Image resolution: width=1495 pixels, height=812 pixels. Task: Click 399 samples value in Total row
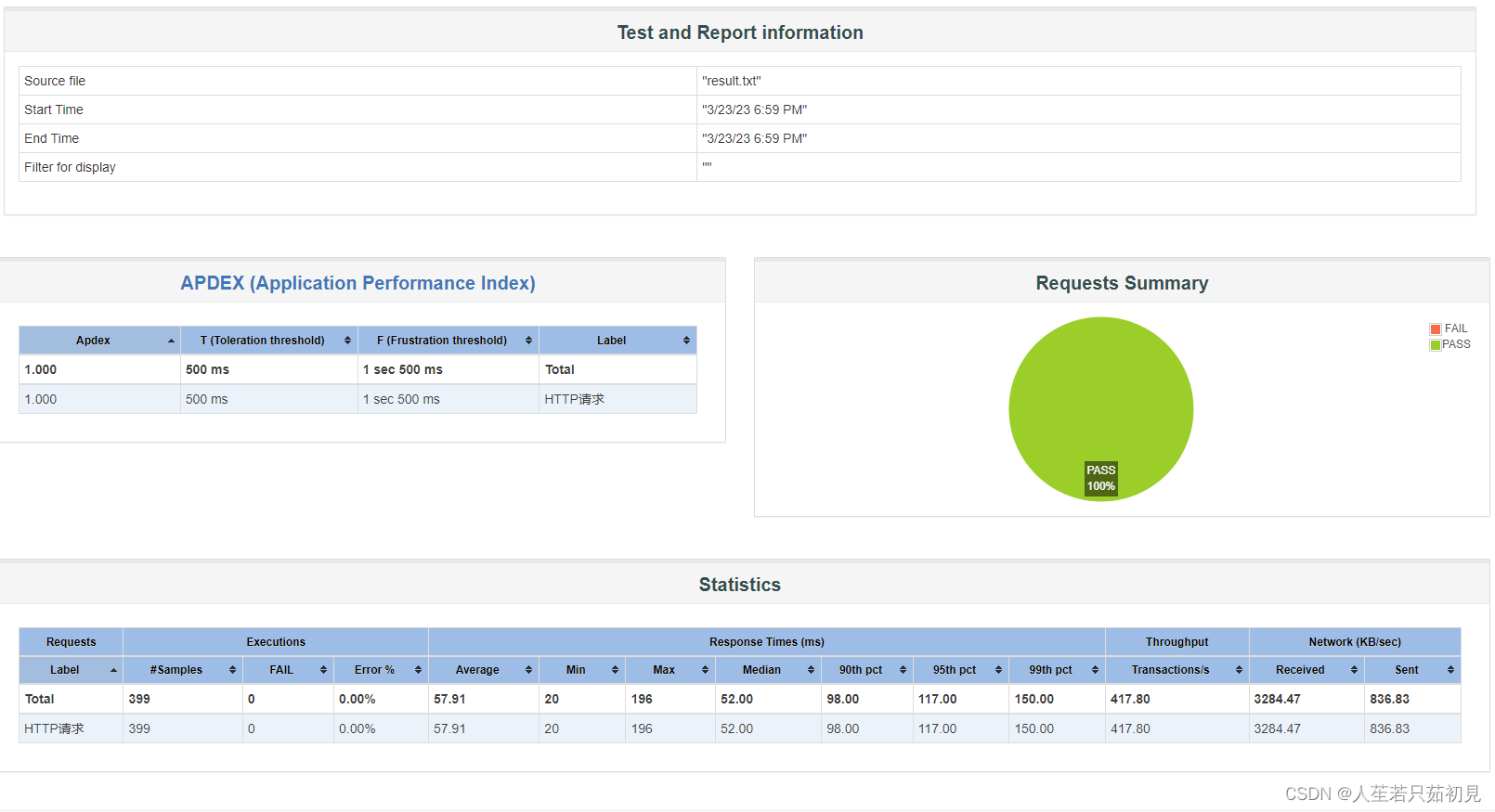[x=139, y=699]
